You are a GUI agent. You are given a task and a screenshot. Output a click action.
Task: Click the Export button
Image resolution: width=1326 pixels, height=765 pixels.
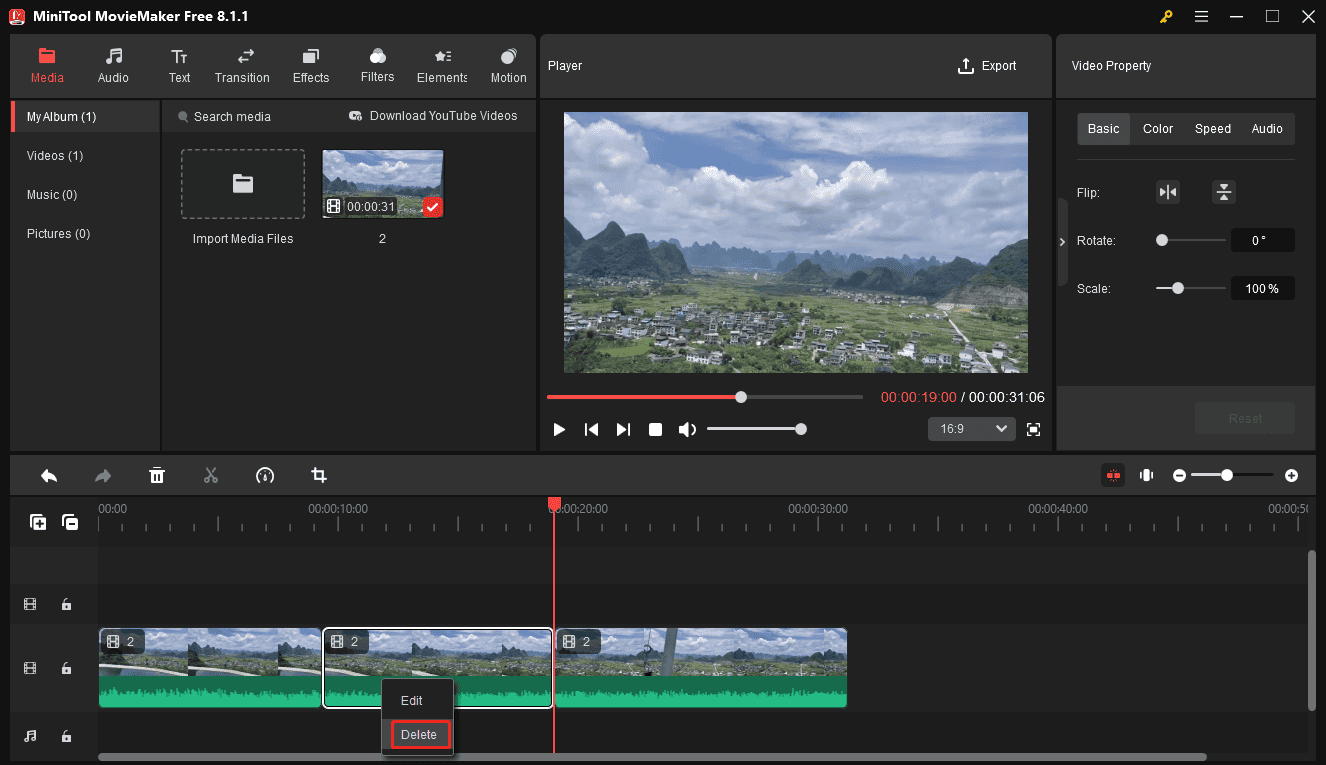click(986, 66)
